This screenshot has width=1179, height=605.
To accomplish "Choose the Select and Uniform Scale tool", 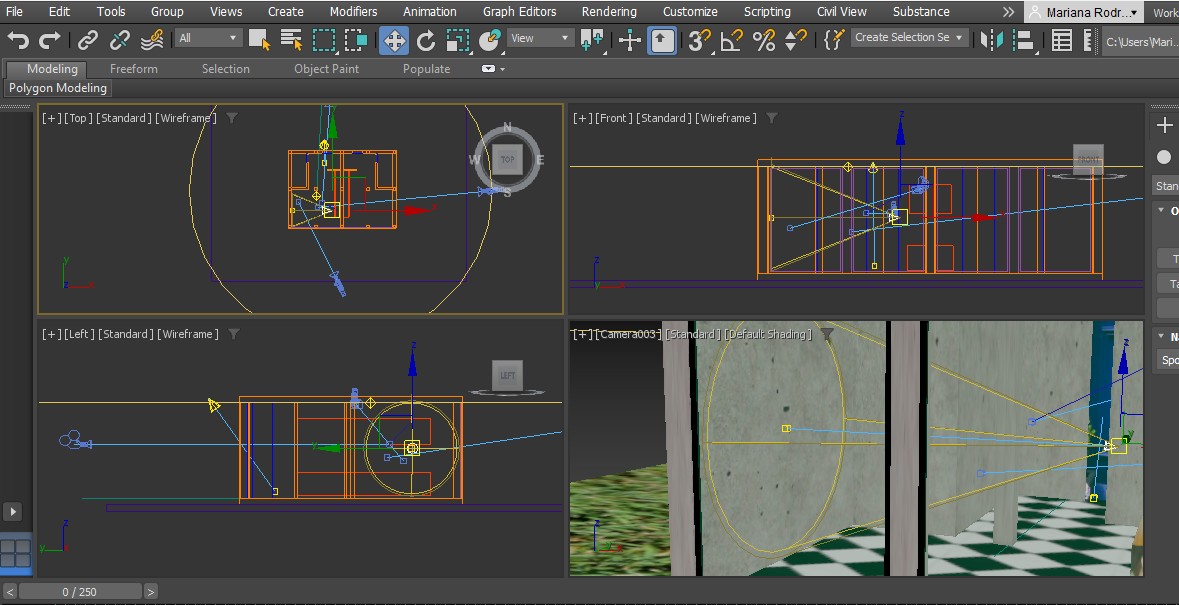I will [x=458, y=40].
